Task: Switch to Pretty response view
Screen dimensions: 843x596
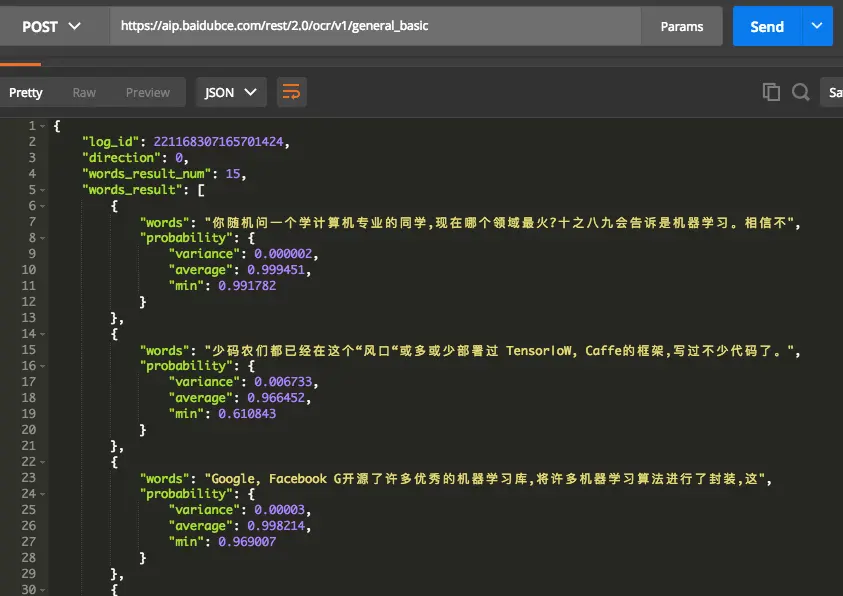Action: tap(26, 92)
